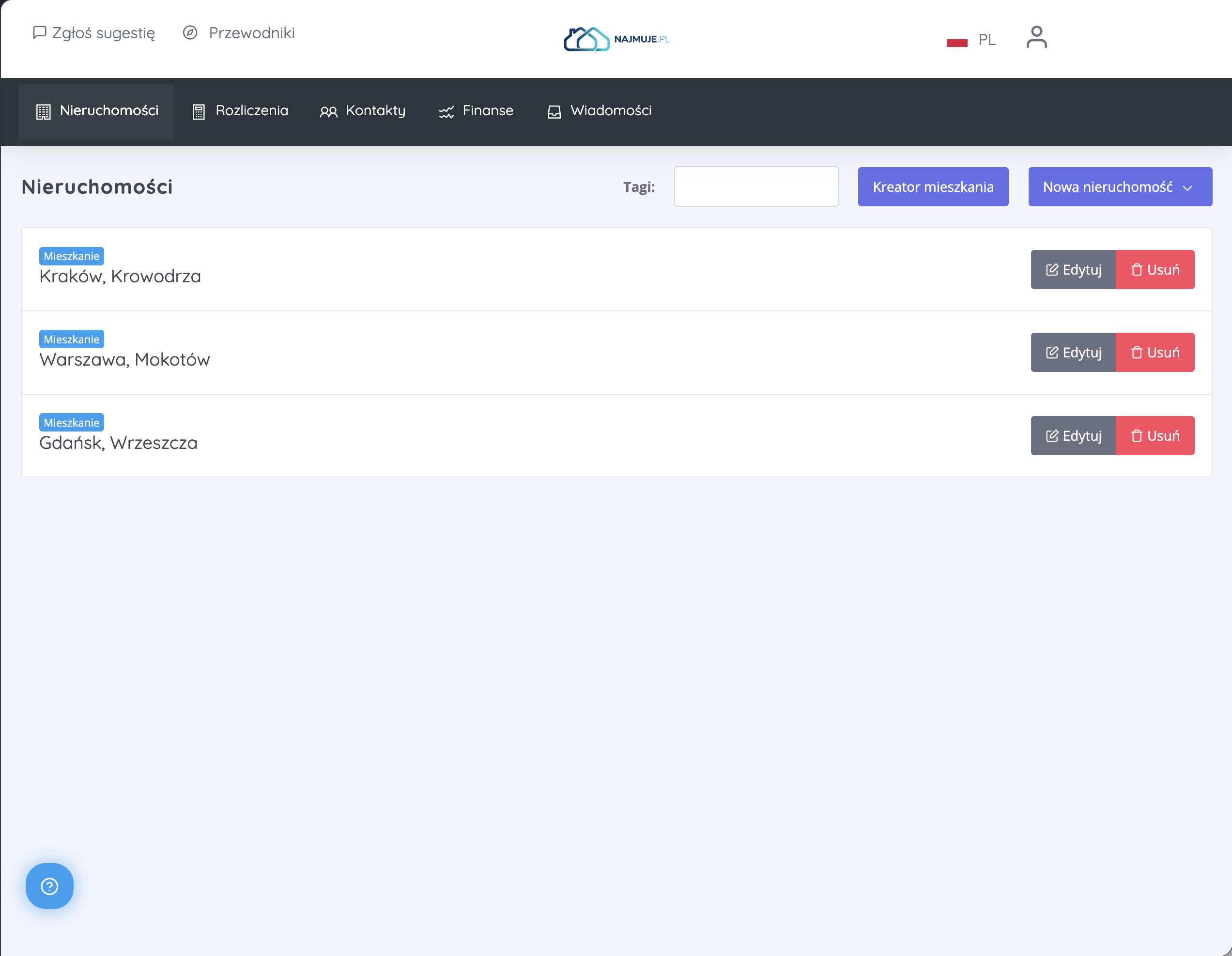Click pencil icon in Kraków Edytuj button
This screenshot has width=1232, height=956.
tap(1051, 270)
